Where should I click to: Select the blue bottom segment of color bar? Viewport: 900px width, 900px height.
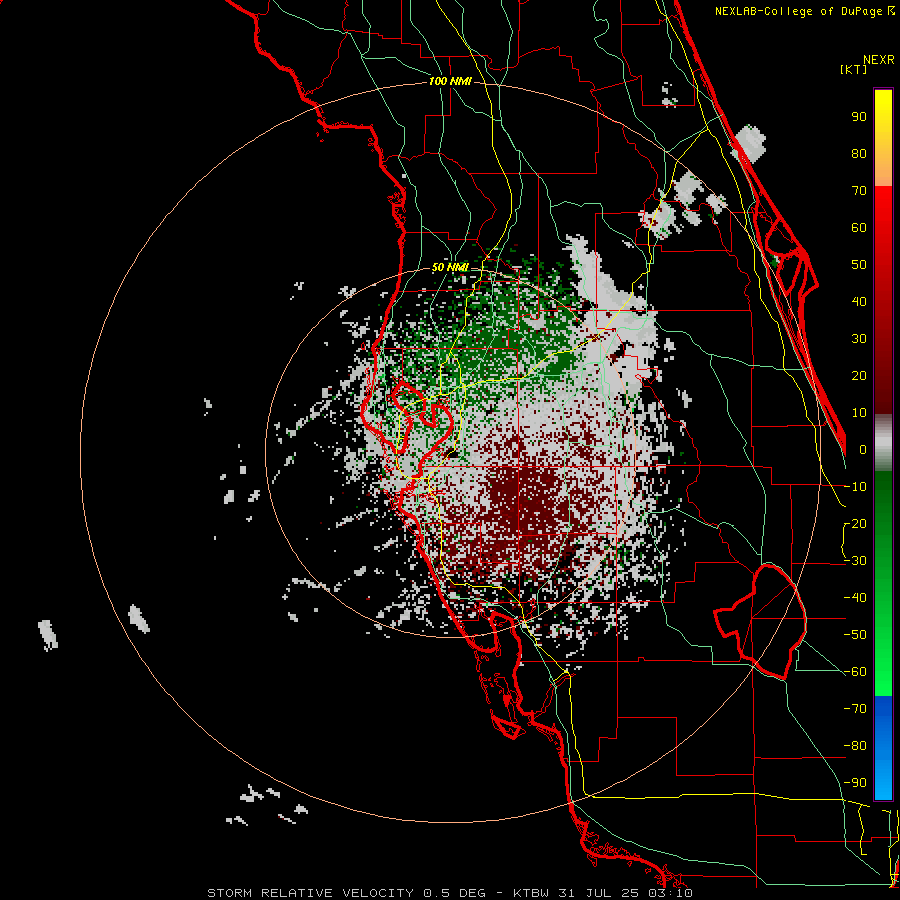(x=883, y=747)
